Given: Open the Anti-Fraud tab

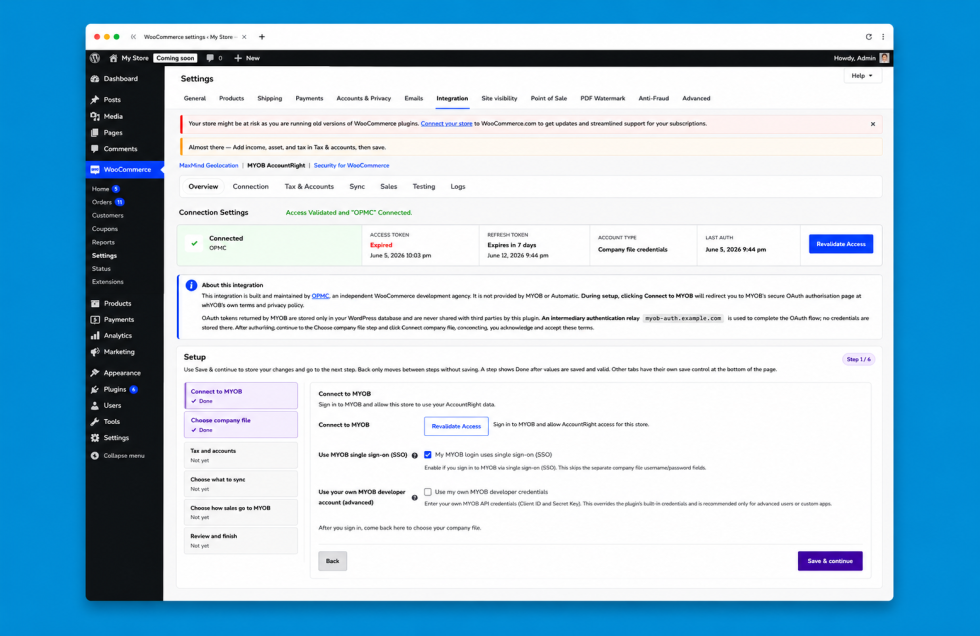Looking at the screenshot, I should pyautogui.click(x=653, y=99).
